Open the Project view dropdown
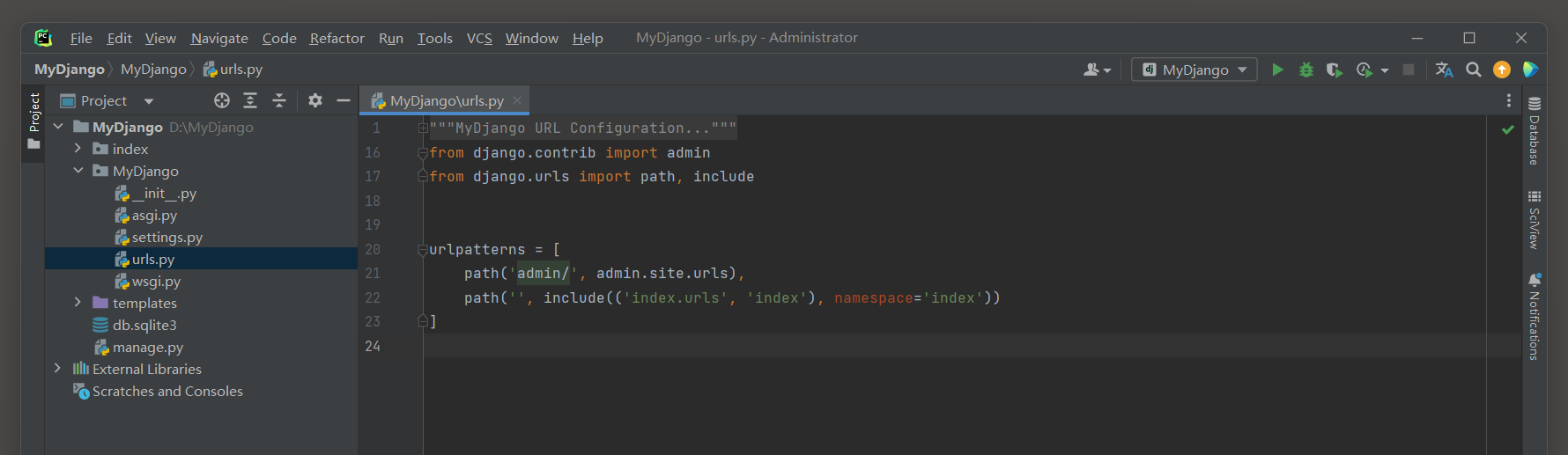 tap(149, 101)
